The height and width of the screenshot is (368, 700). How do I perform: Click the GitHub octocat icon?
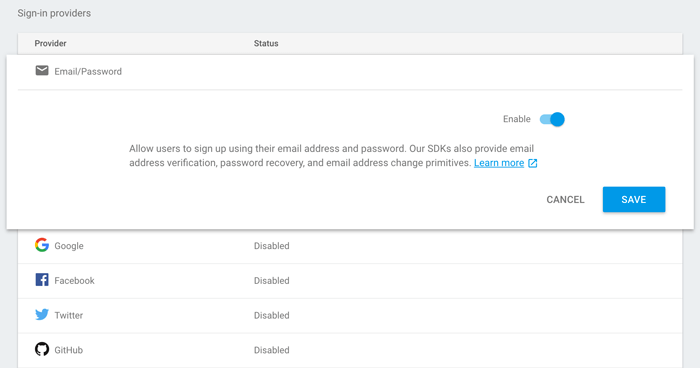click(x=42, y=349)
